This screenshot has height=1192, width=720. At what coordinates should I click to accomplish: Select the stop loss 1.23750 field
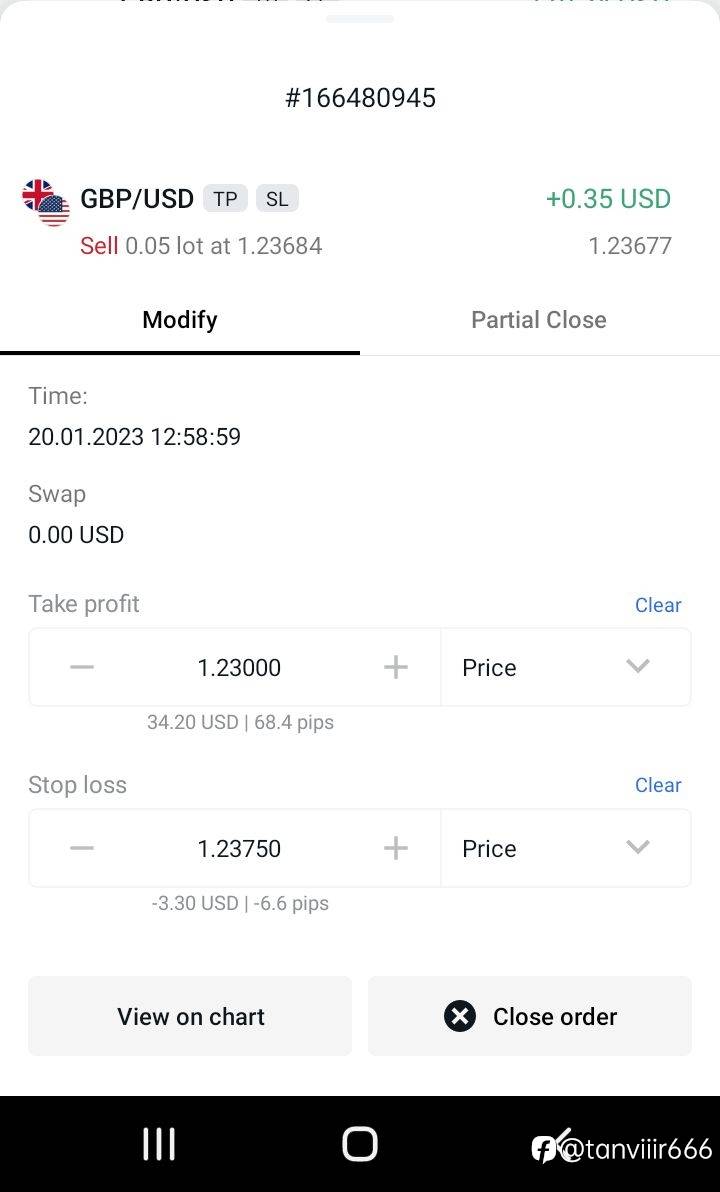(239, 848)
